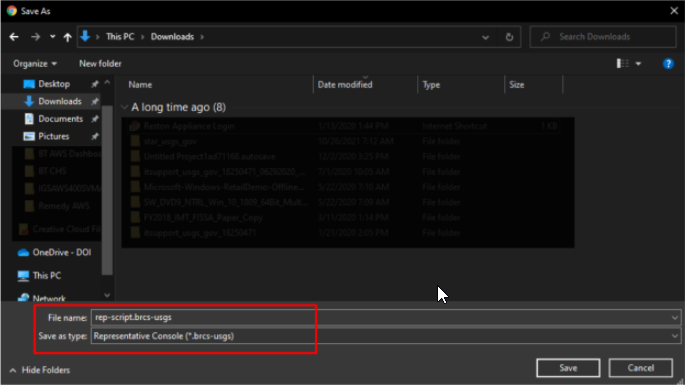Change the view layout icon
685x385 pixels.
(623, 64)
